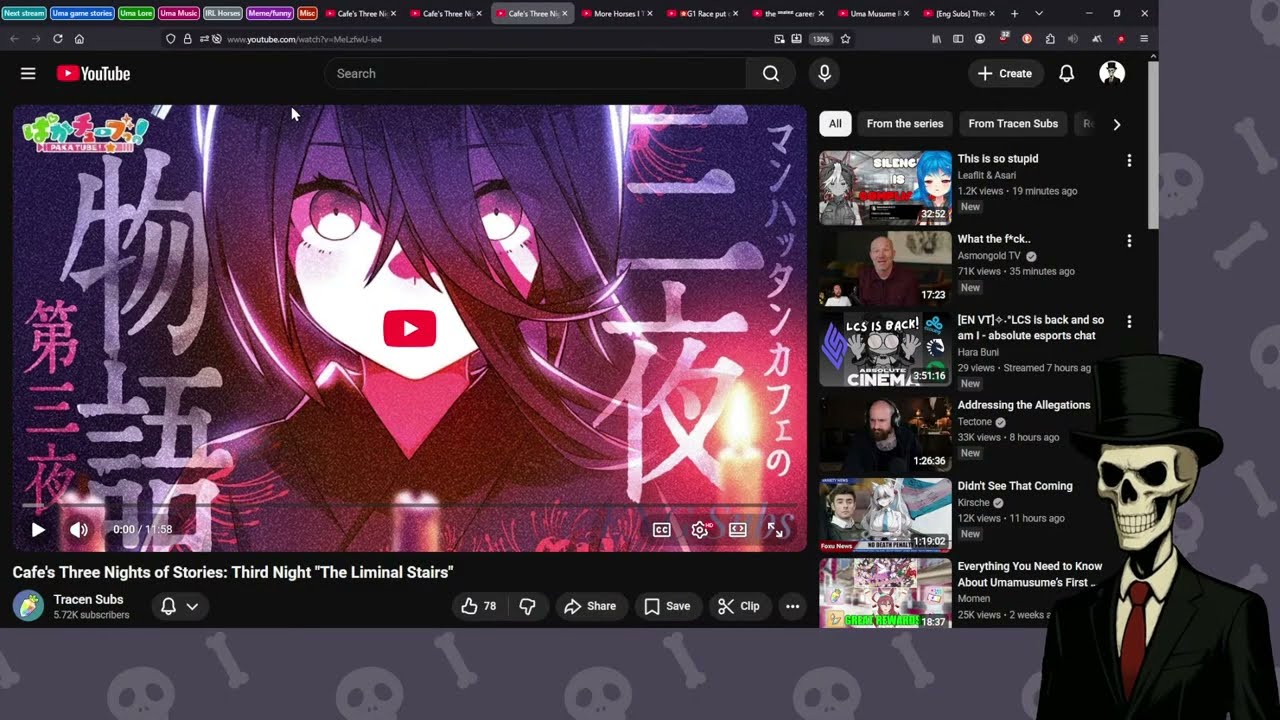1280x720 pixels.
Task: Open Firefox application menu
Action: (1144, 39)
